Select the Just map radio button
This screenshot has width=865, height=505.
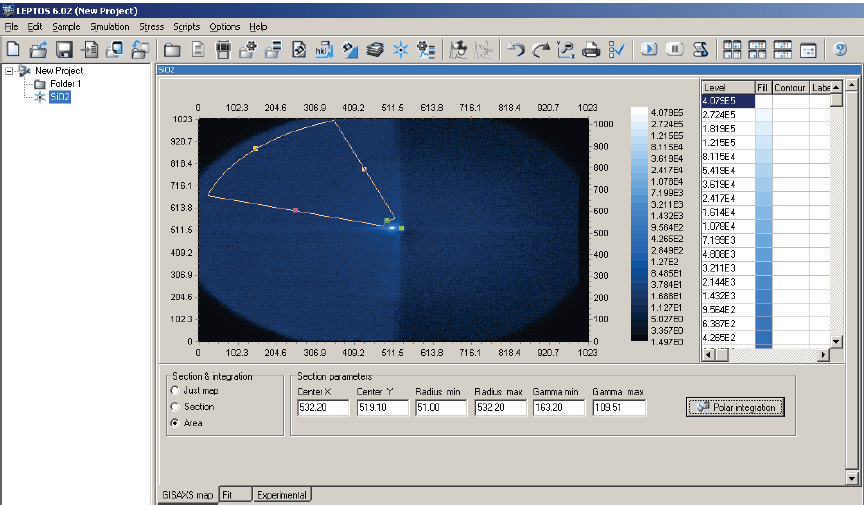coord(176,390)
